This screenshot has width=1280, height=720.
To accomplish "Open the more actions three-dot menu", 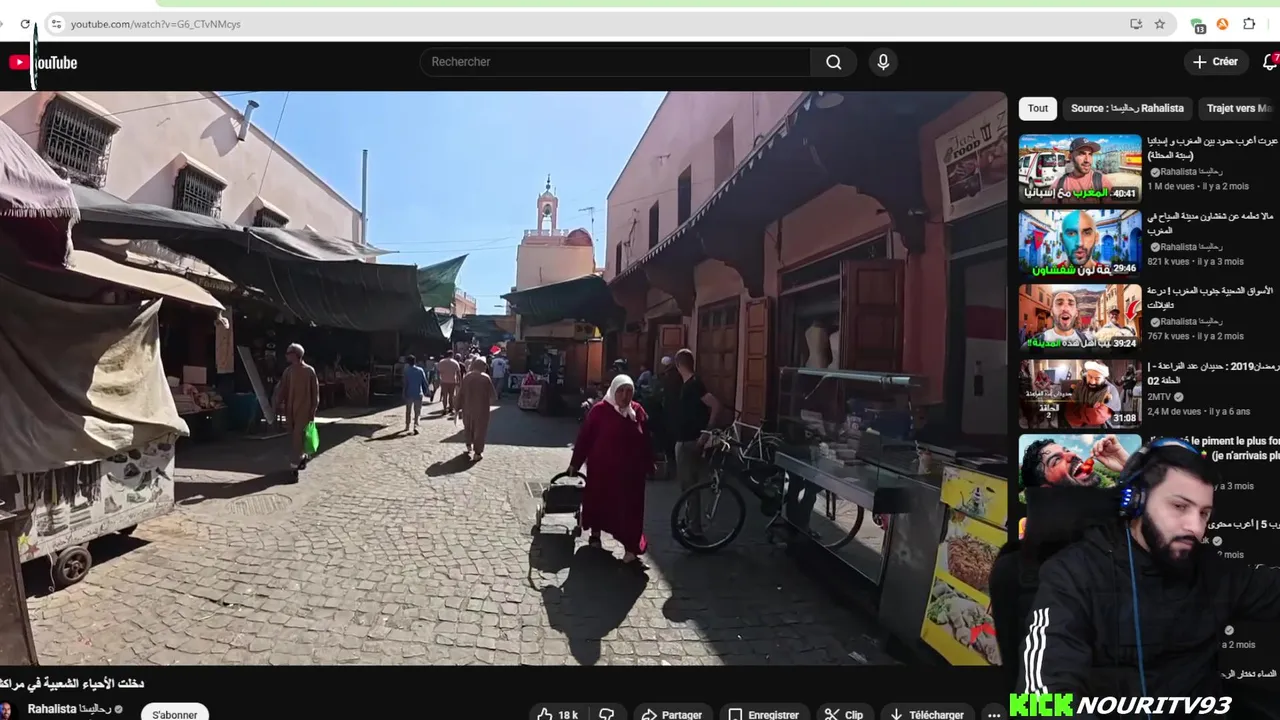I will coord(993,714).
